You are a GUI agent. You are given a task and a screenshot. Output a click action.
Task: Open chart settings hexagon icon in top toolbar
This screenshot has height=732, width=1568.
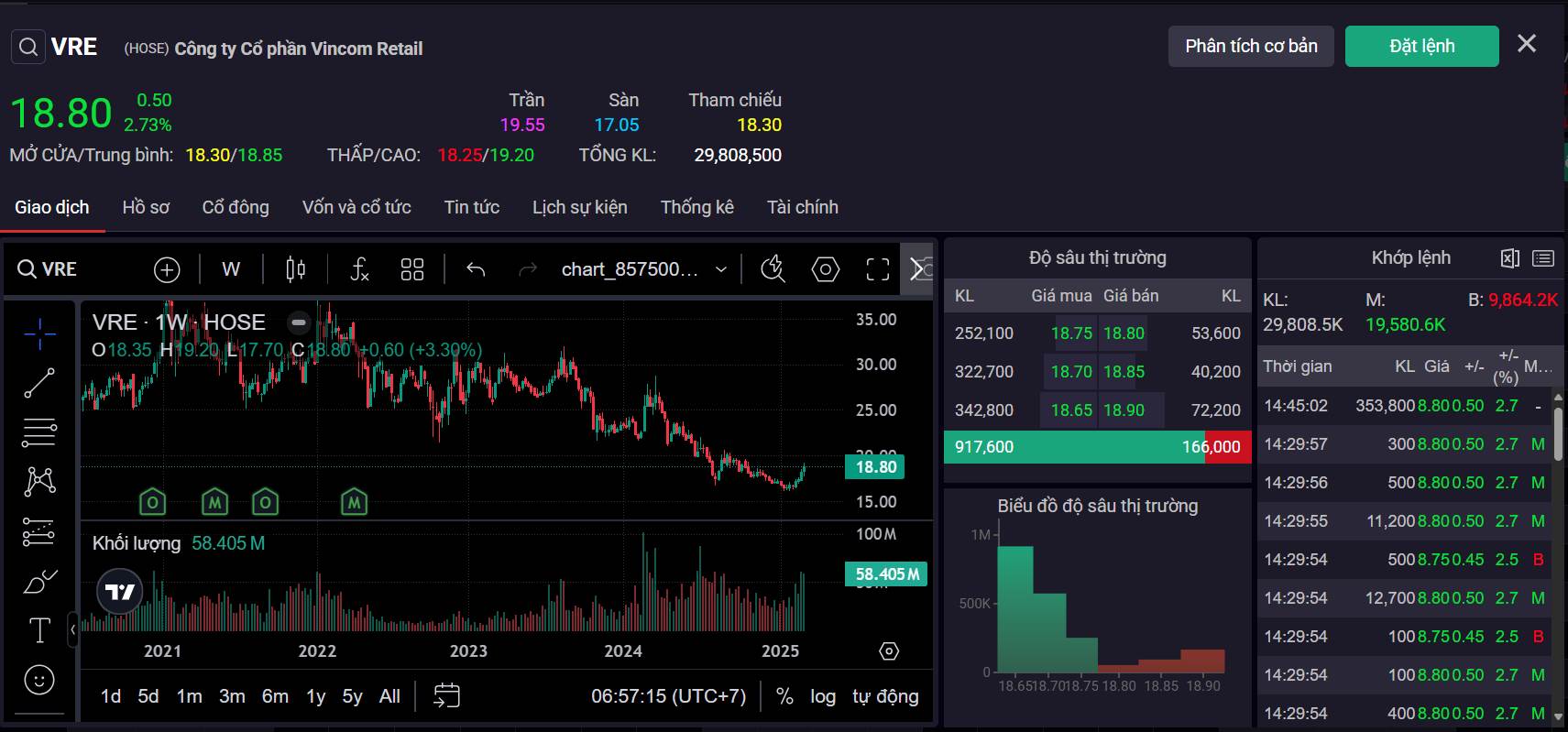[826, 269]
